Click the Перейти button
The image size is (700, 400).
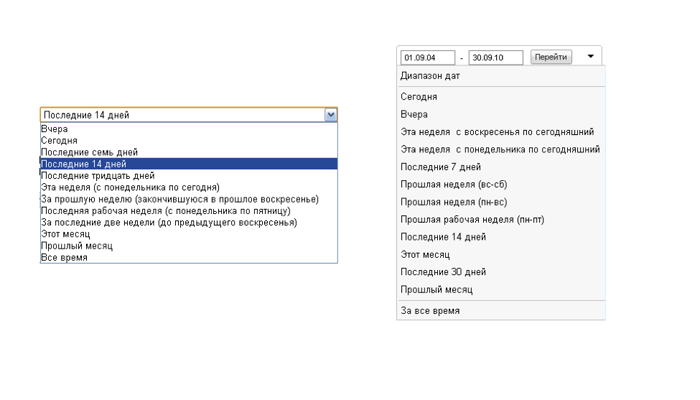tap(551, 57)
